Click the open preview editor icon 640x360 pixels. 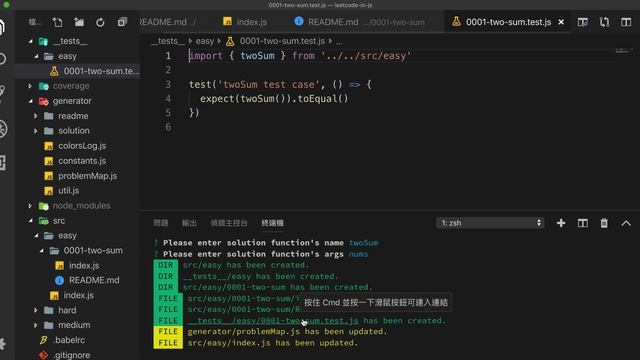tap(583, 22)
